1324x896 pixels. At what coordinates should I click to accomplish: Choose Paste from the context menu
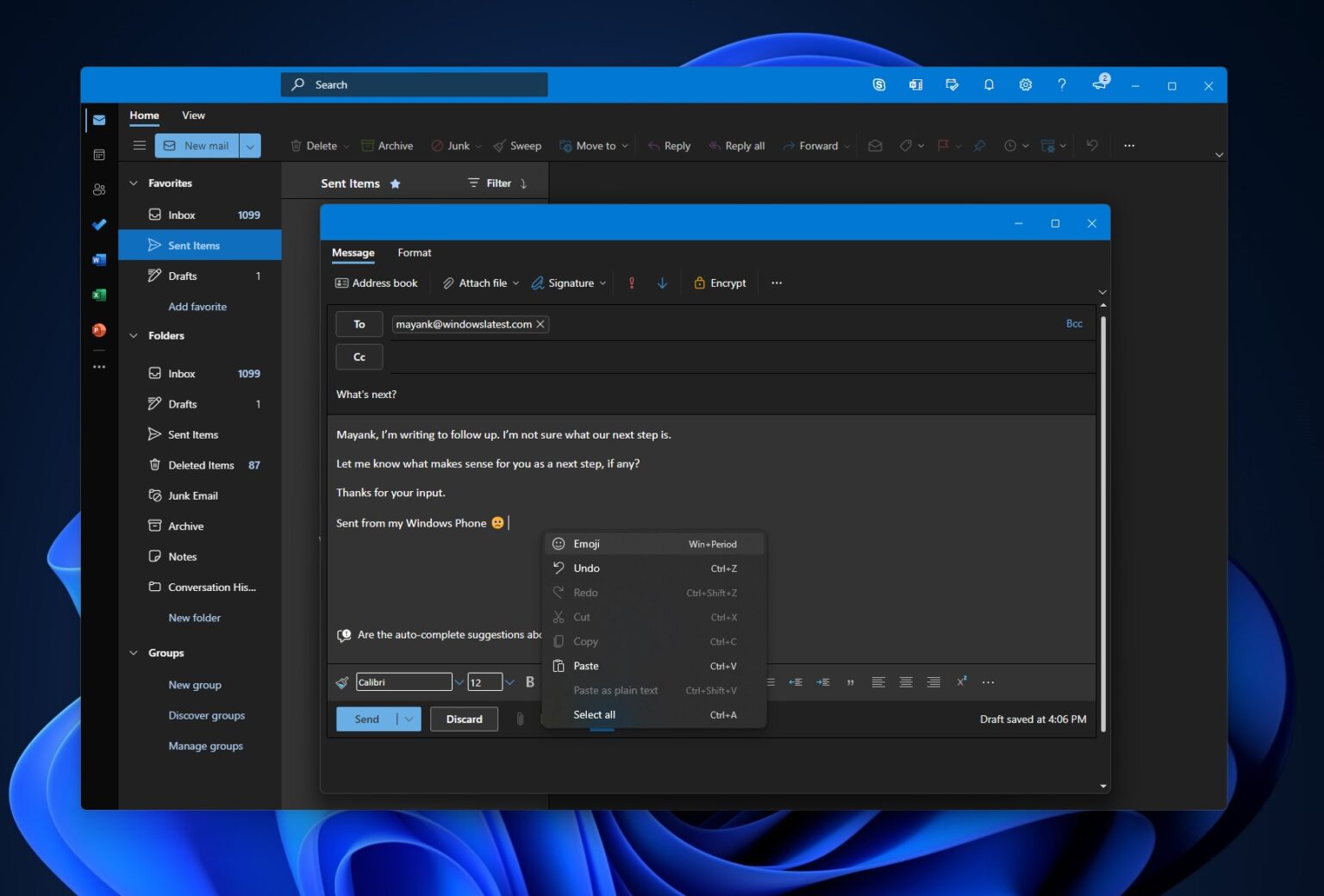tap(586, 666)
